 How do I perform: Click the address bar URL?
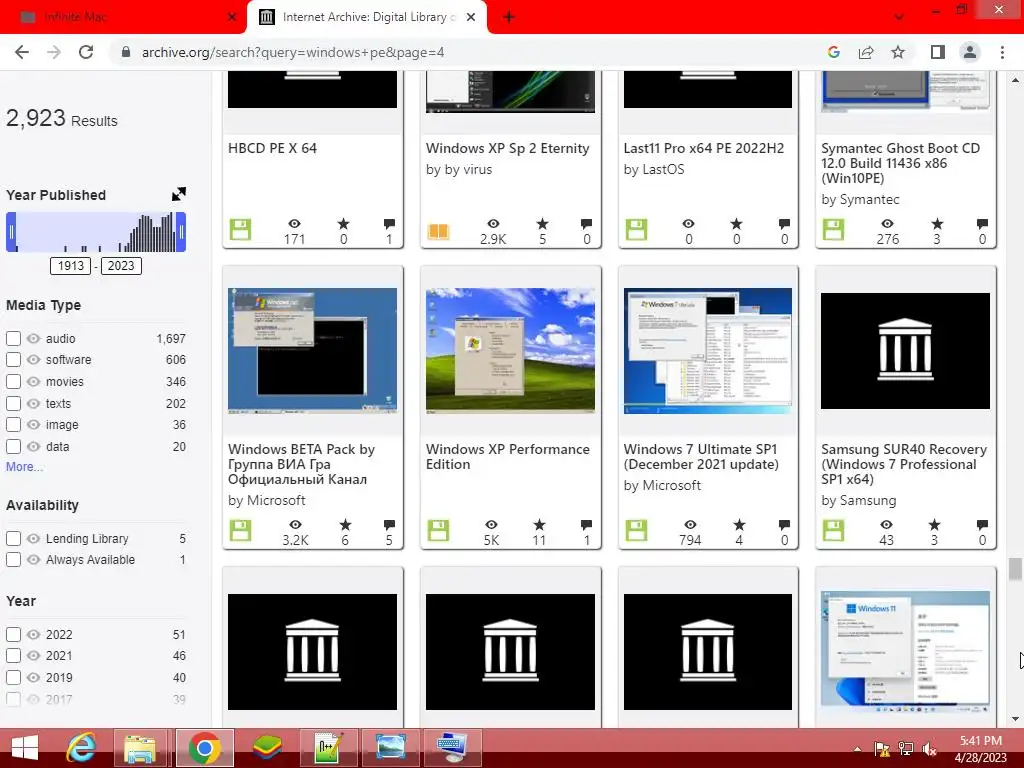point(293,52)
